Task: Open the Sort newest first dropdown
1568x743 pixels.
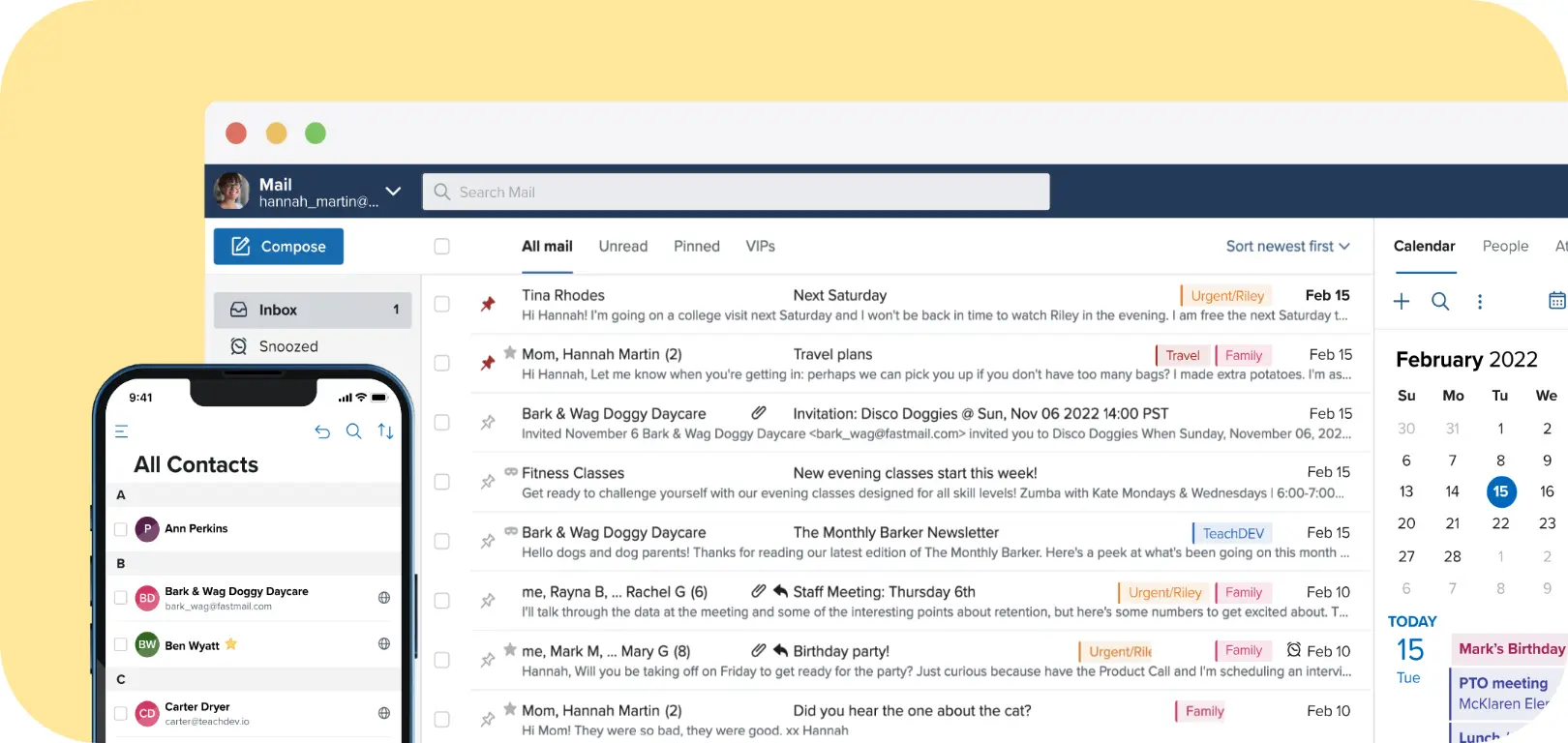Action: coord(1287,247)
